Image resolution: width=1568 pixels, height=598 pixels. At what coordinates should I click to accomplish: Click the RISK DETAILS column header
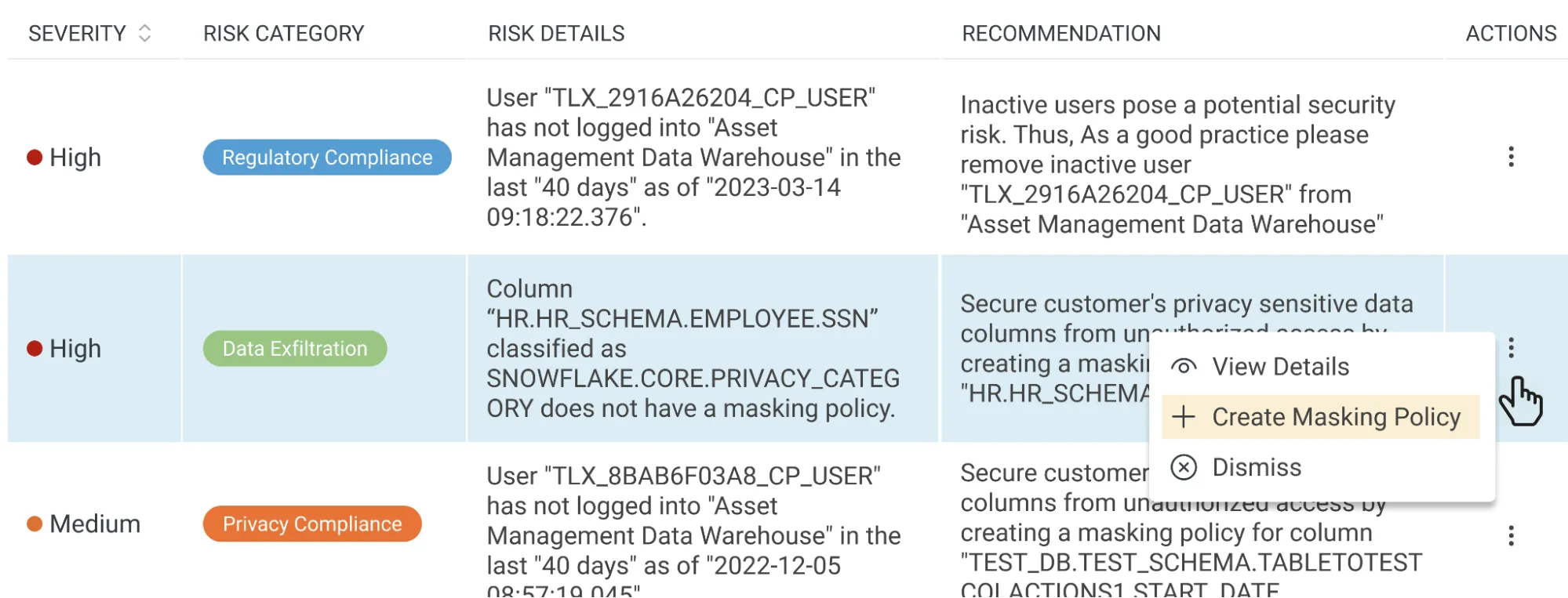[556, 33]
